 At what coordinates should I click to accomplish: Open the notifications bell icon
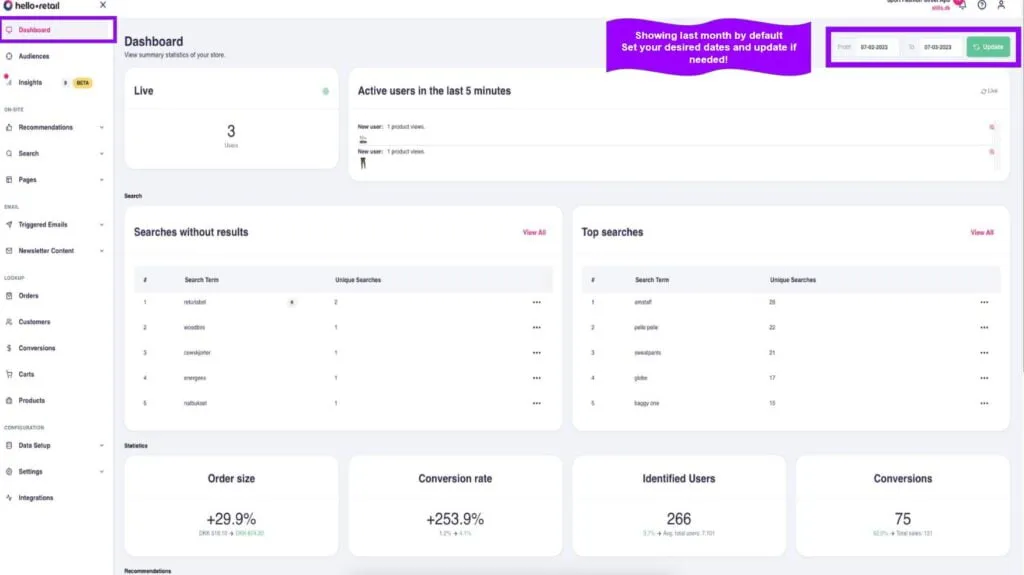961,5
